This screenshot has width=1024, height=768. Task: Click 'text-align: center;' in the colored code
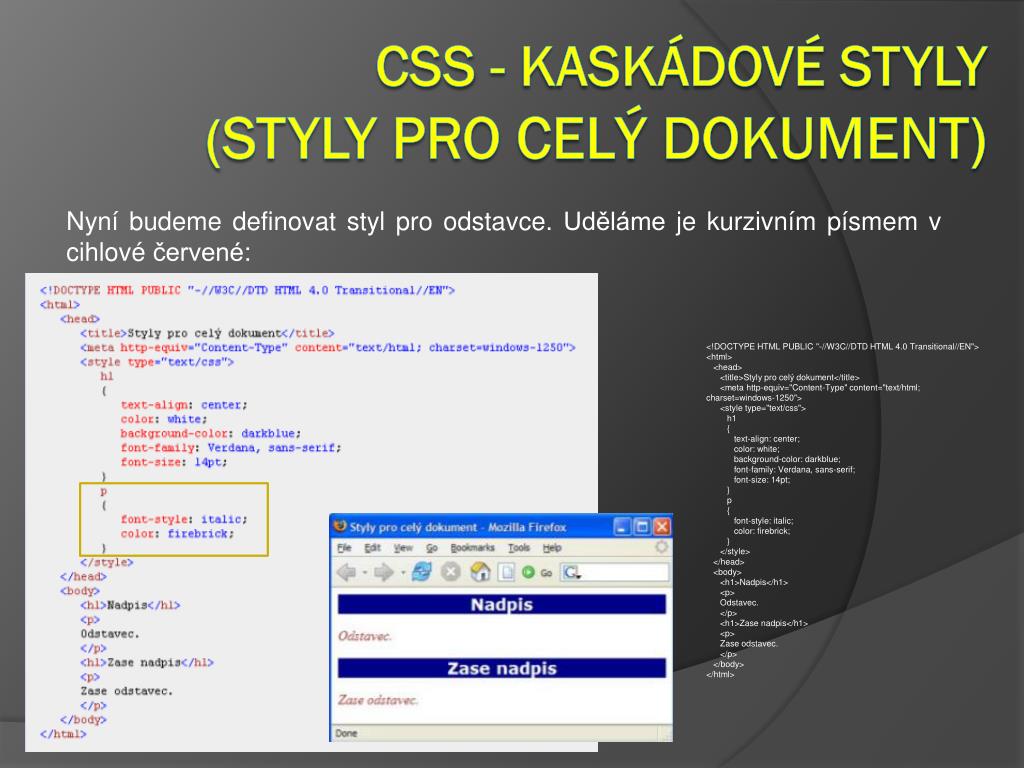[184, 405]
